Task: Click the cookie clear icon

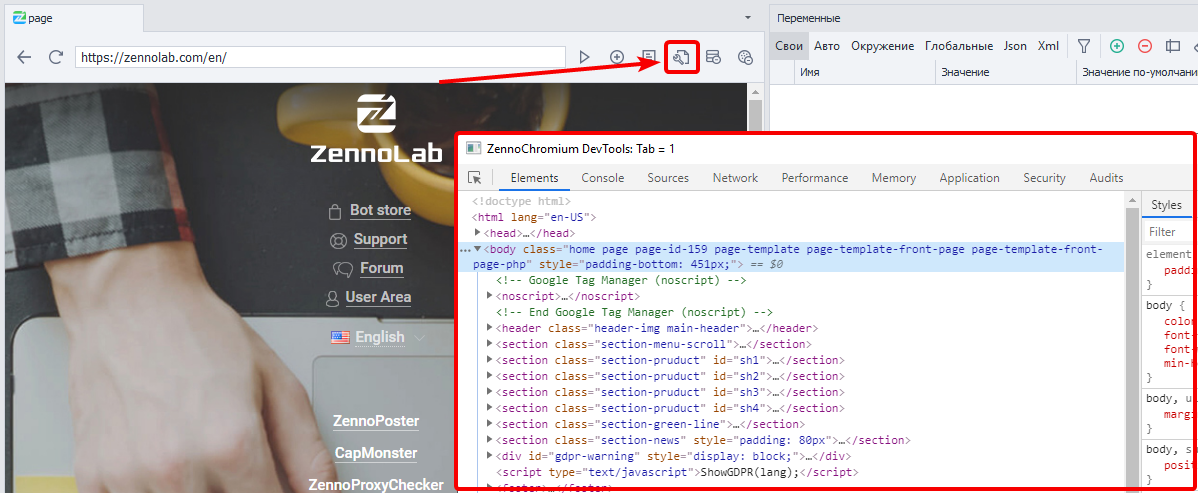Action: [745, 57]
